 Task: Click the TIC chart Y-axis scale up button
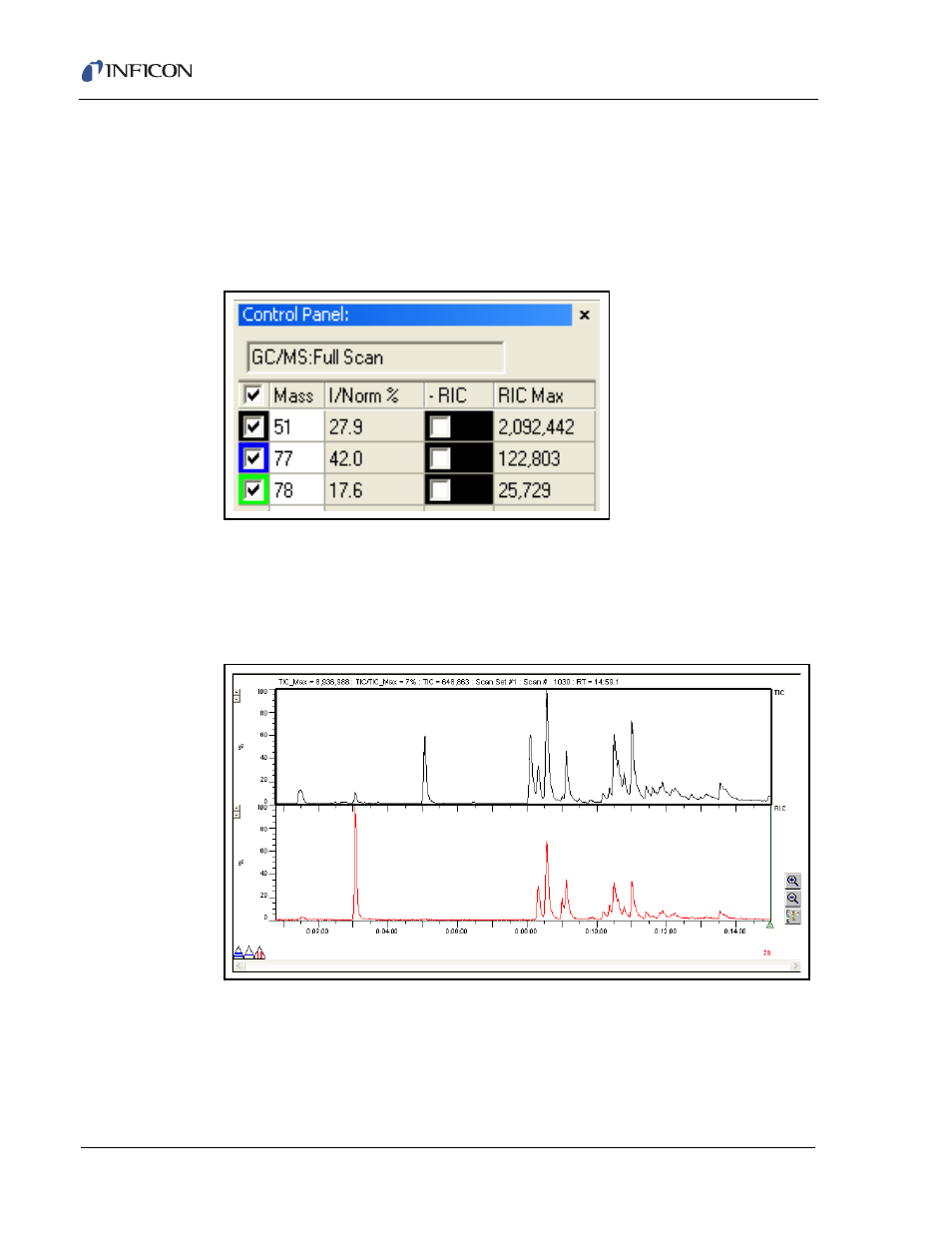click(237, 691)
